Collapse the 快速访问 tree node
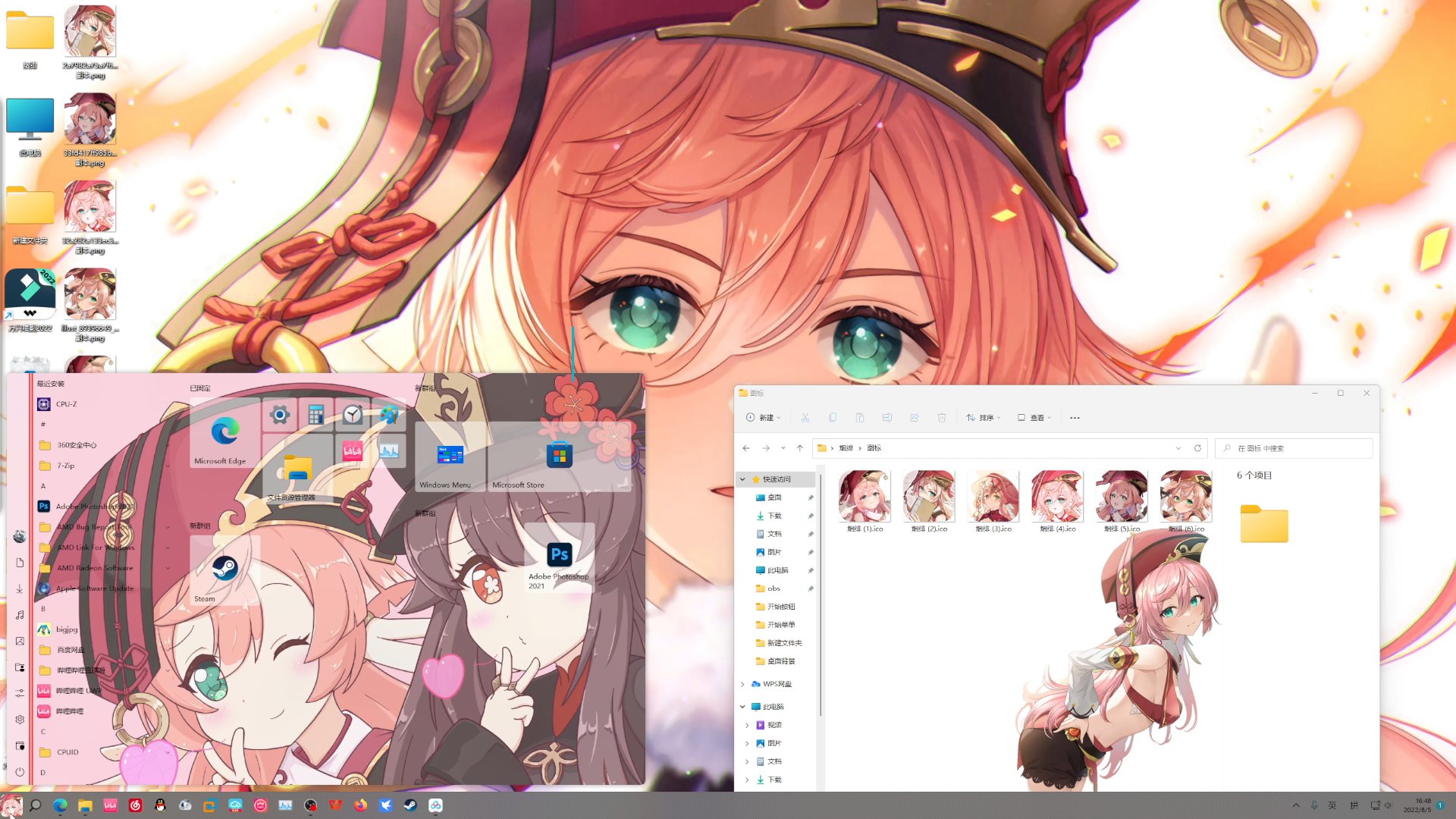Viewport: 1456px width, 819px height. (742, 479)
